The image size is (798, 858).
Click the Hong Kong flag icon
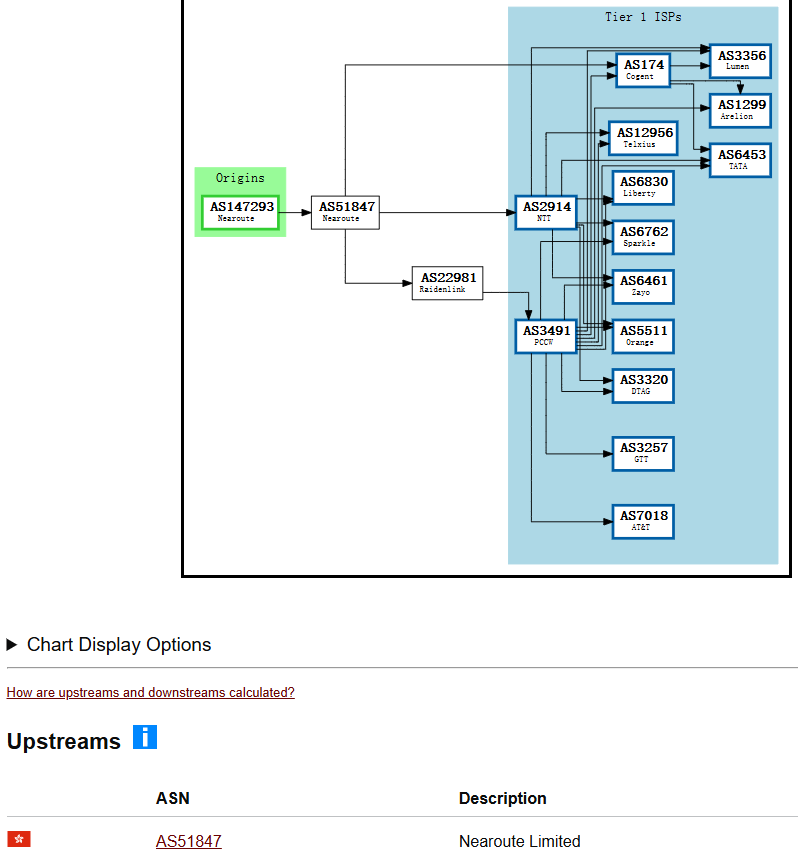pyautogui.click(x=19, y=839)
